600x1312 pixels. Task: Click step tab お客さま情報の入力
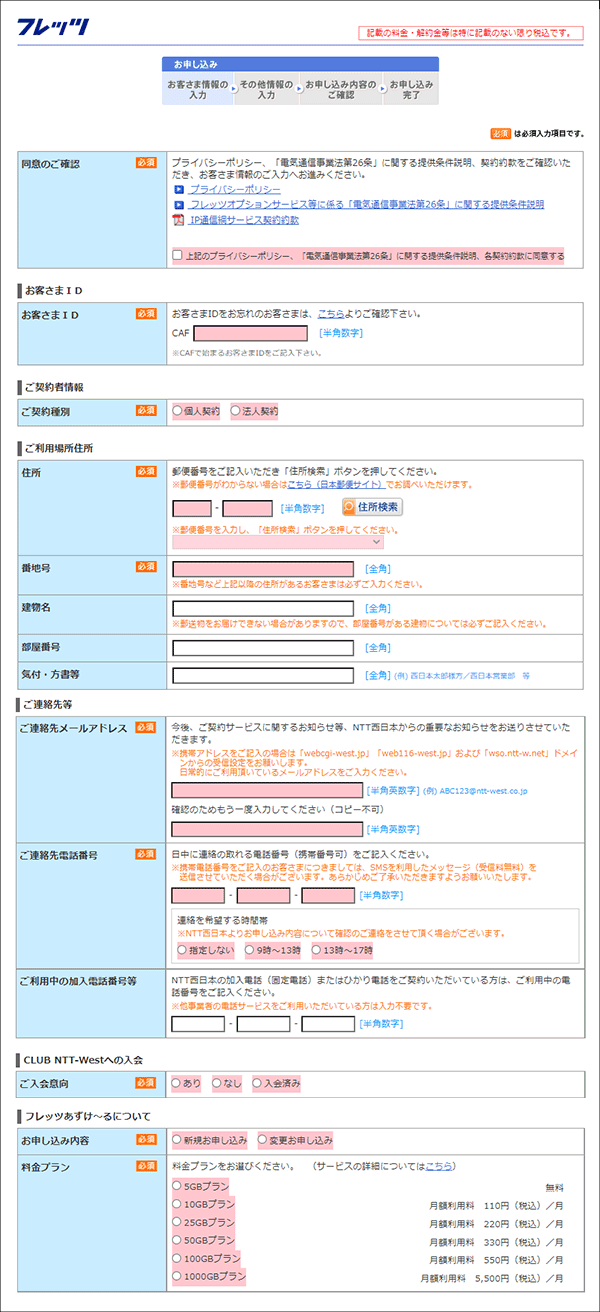coord(197,90)
